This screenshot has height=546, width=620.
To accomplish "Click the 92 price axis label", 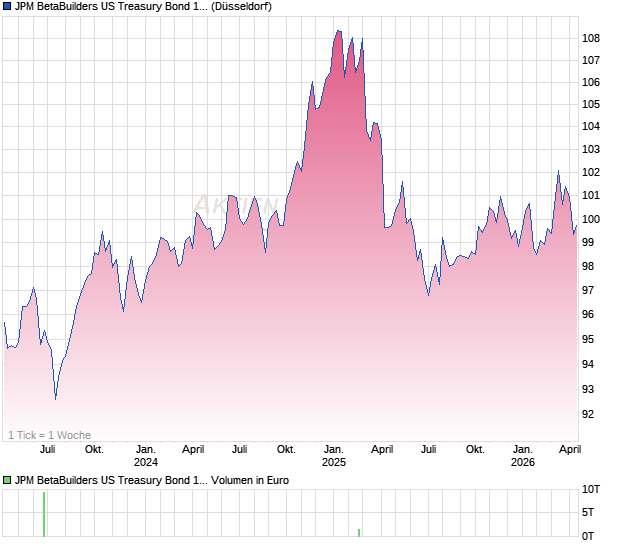I will (590, 414).
